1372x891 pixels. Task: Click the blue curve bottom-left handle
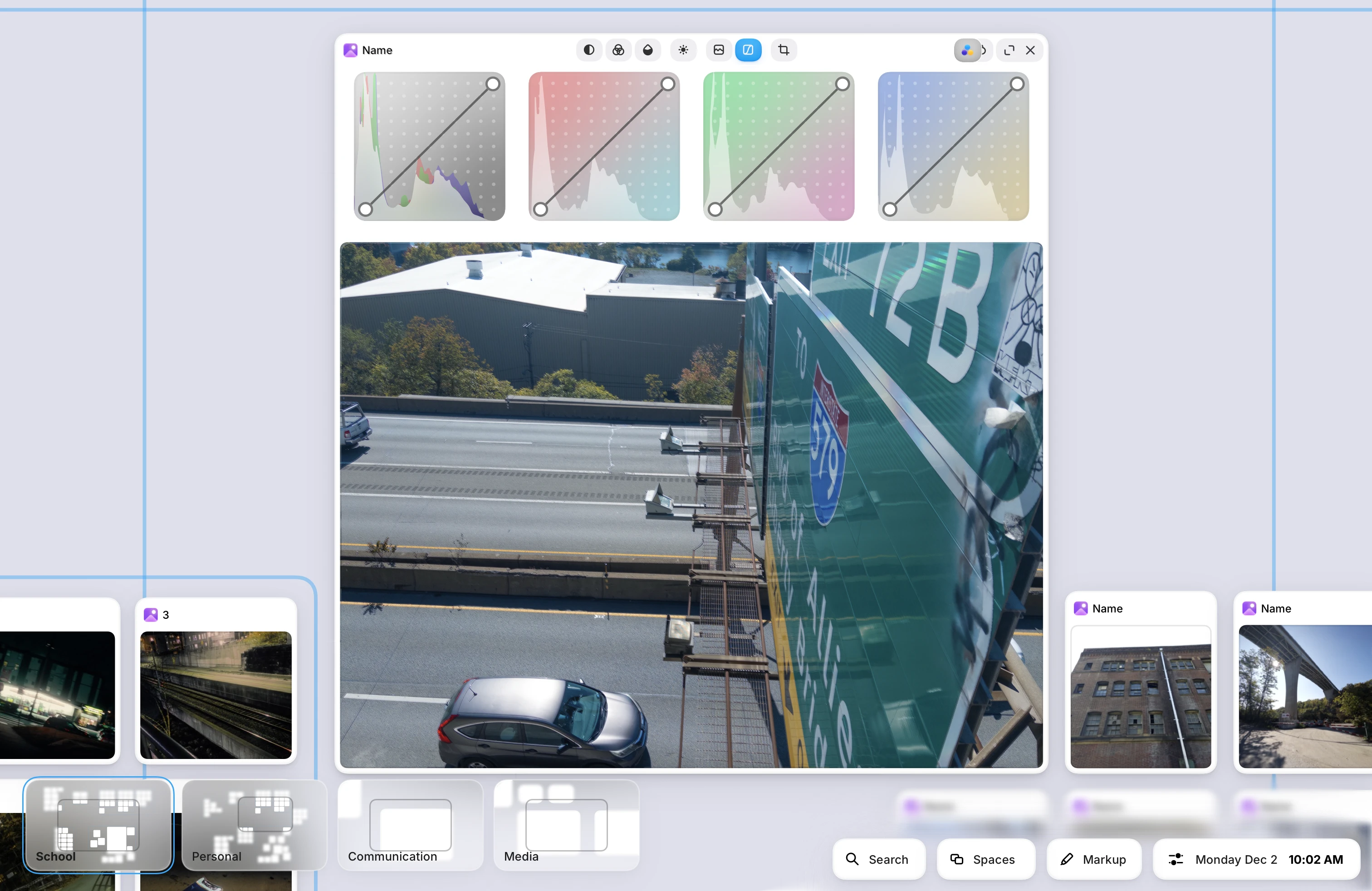(x=890, y=209)
